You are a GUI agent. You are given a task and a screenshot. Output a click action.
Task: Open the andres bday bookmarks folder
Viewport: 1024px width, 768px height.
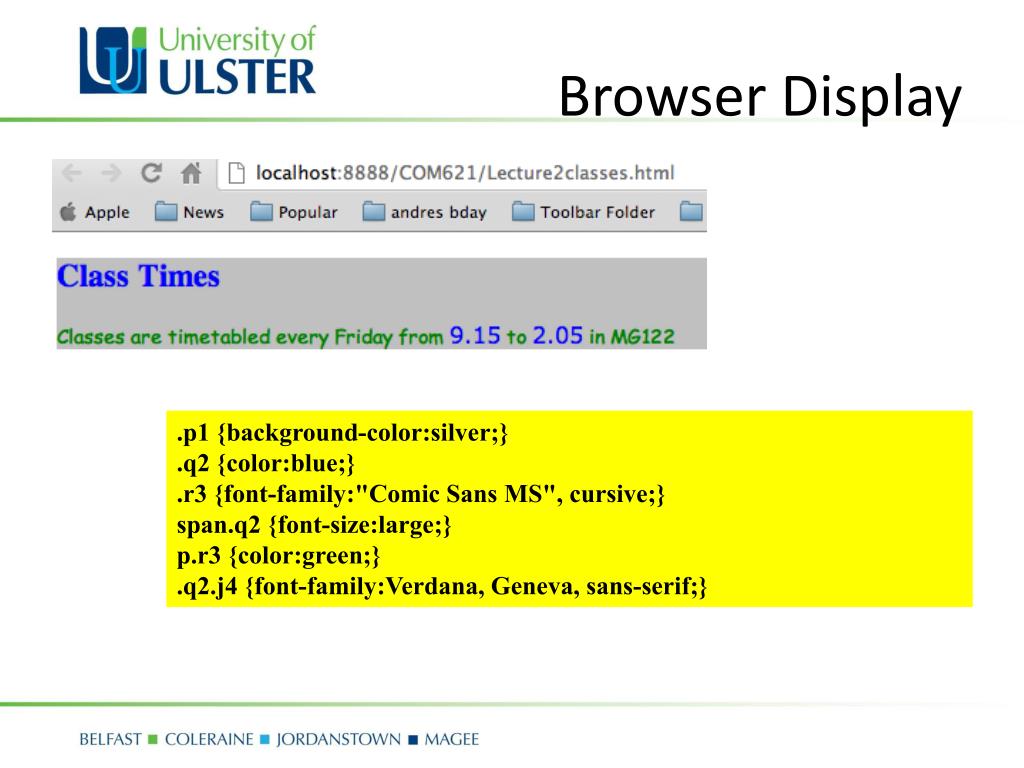click(425, 212)
